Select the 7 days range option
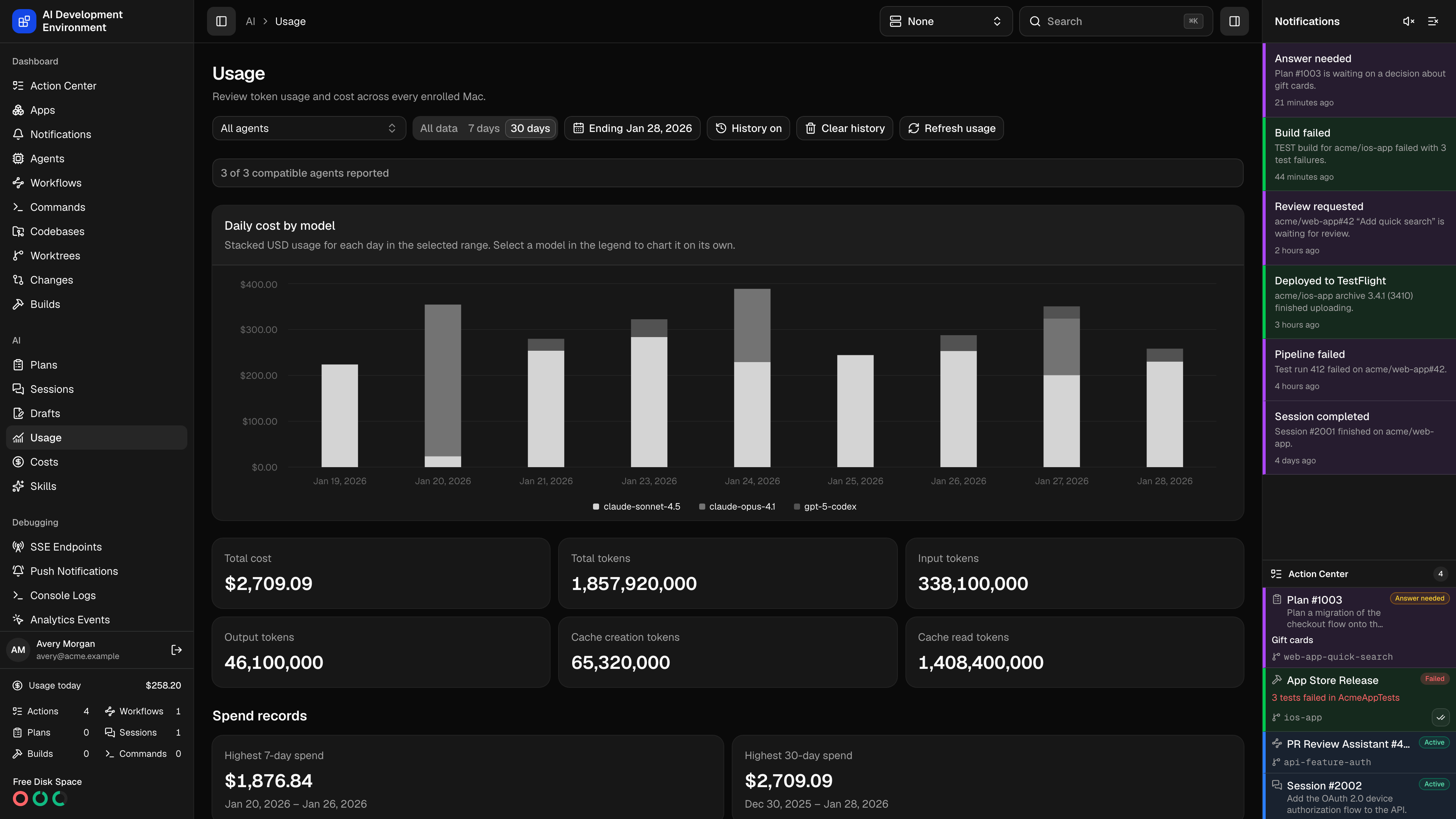Image resolution: width=1456 pixels, height=819 pixels. (484, 128)
